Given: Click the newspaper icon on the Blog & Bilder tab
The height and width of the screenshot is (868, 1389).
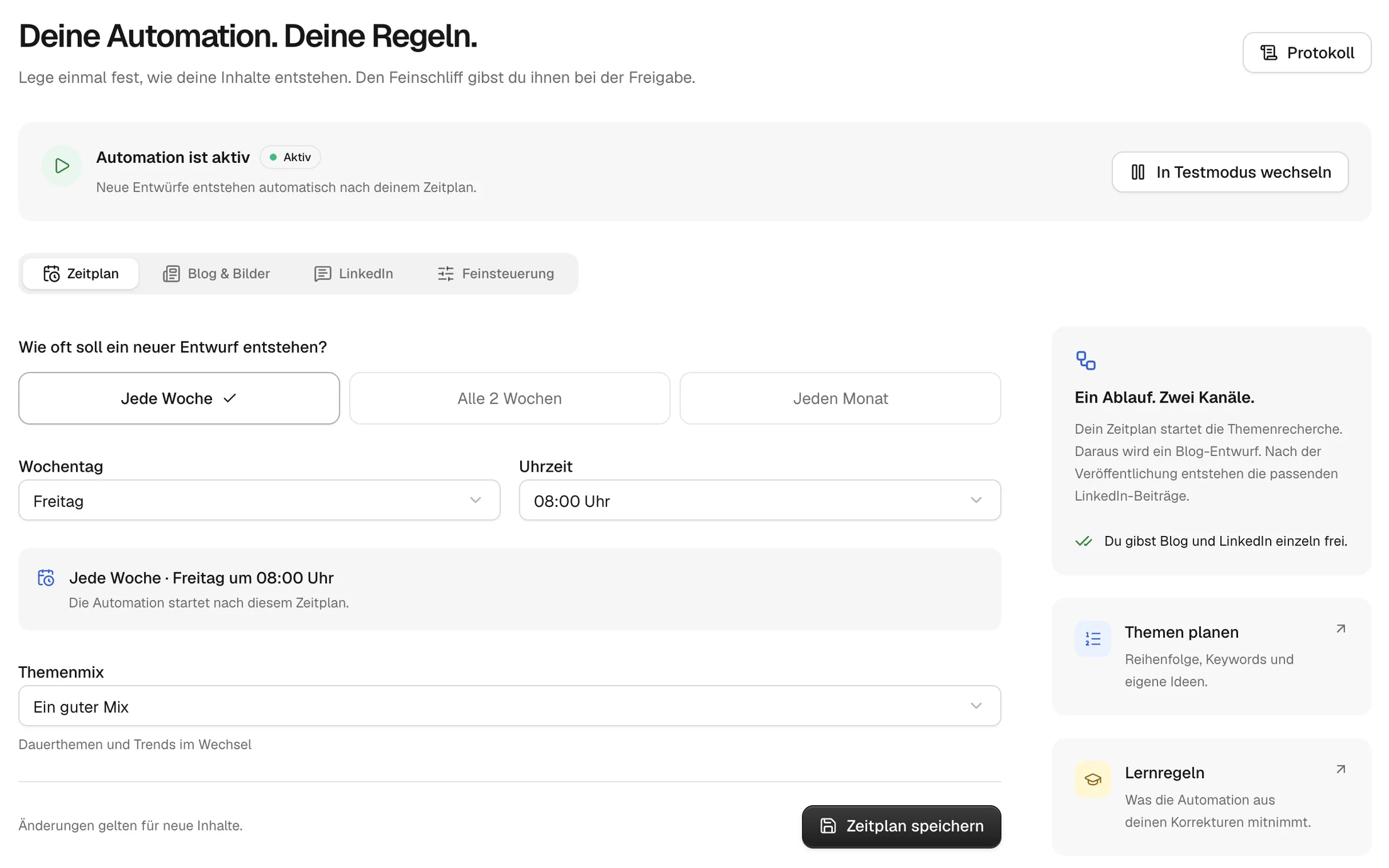Looking at the screenshot, I should click(171, 274).
